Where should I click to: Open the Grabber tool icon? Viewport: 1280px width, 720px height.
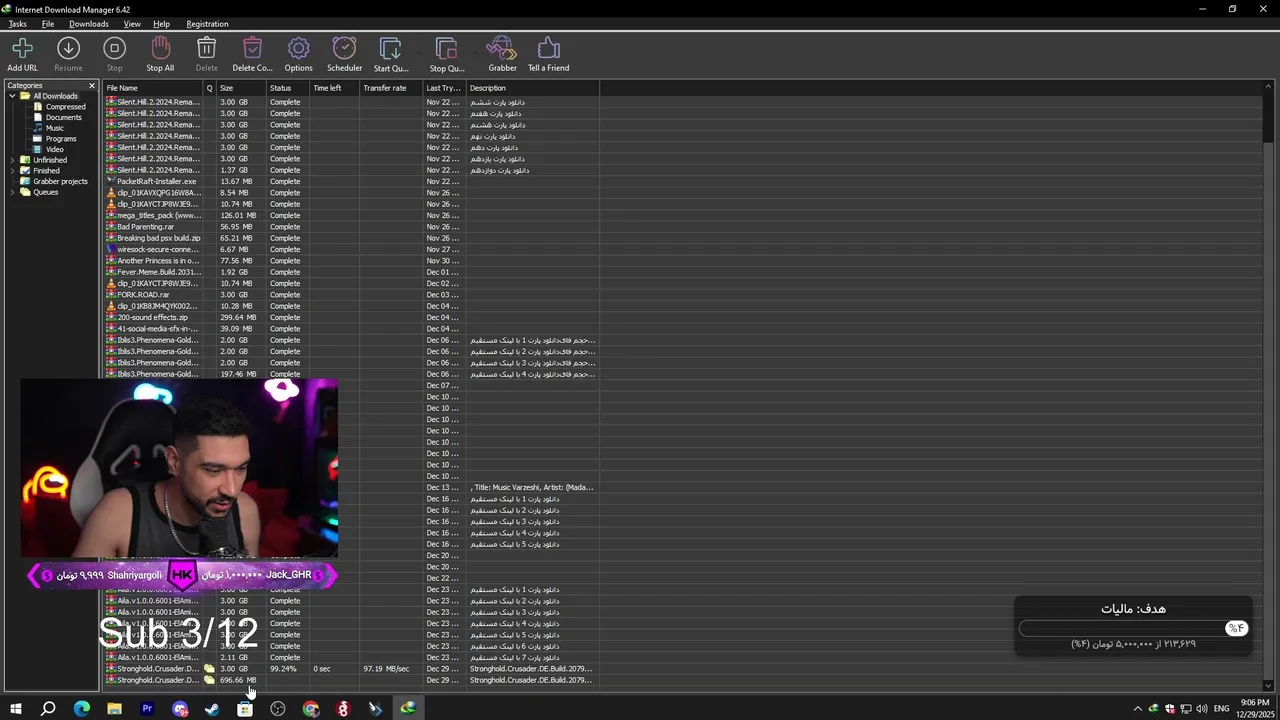point(502,48)
